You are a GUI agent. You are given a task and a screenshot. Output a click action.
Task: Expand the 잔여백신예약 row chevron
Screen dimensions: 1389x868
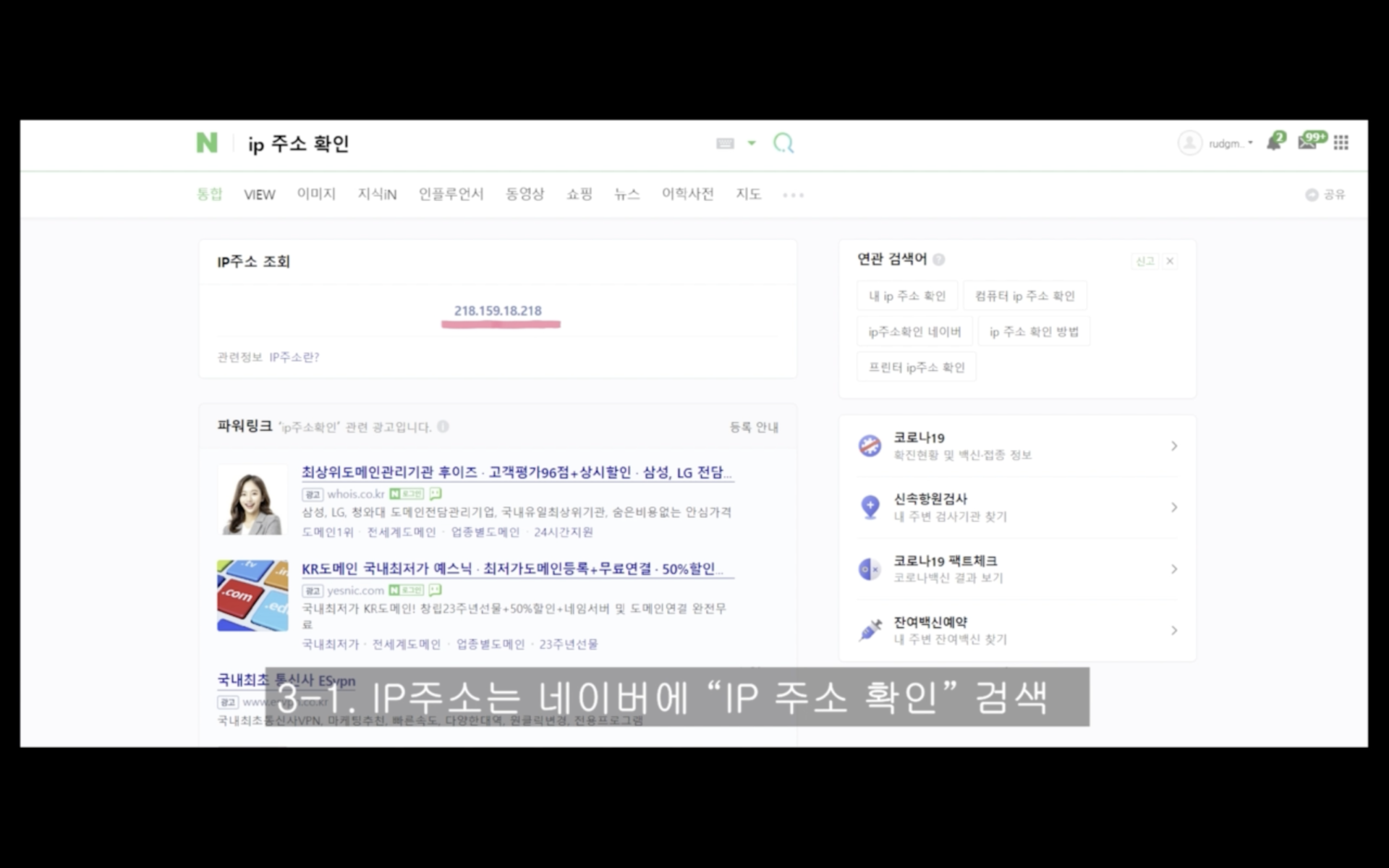tap(1173, 631)
